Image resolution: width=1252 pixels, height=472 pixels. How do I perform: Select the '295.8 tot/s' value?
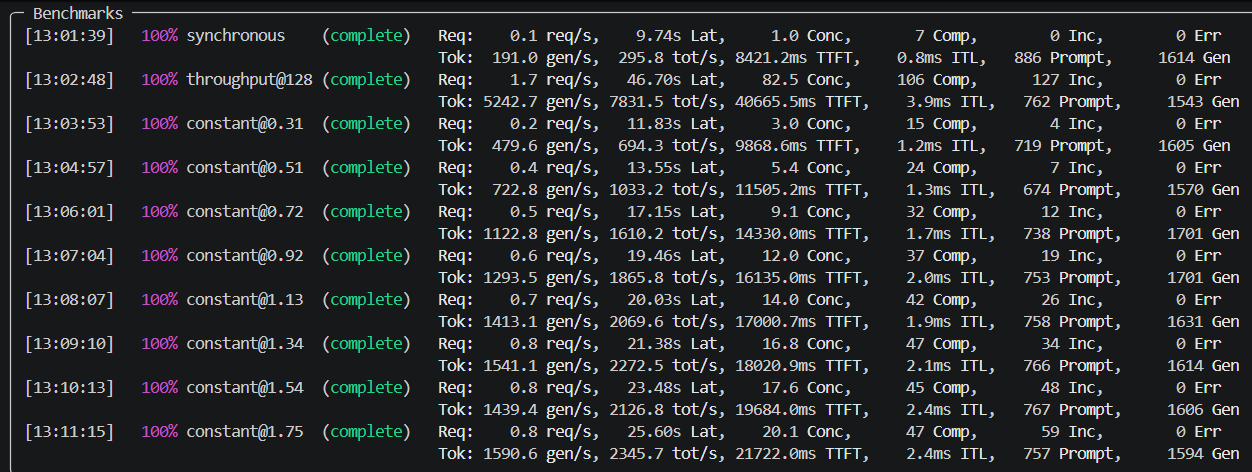point(665,58)
